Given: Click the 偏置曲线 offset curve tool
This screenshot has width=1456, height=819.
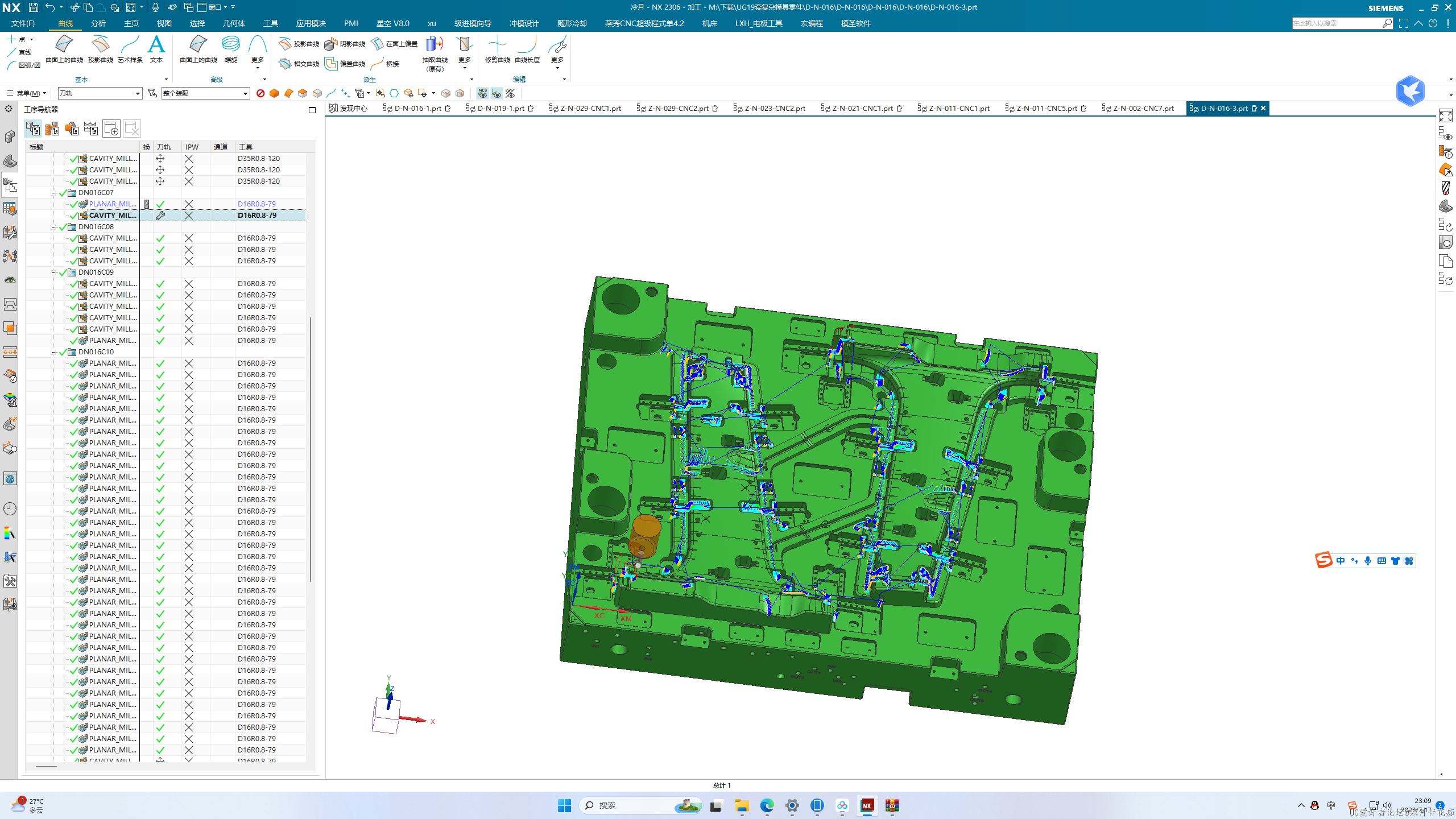Looking at the screenshot, I should click(345, 64).
